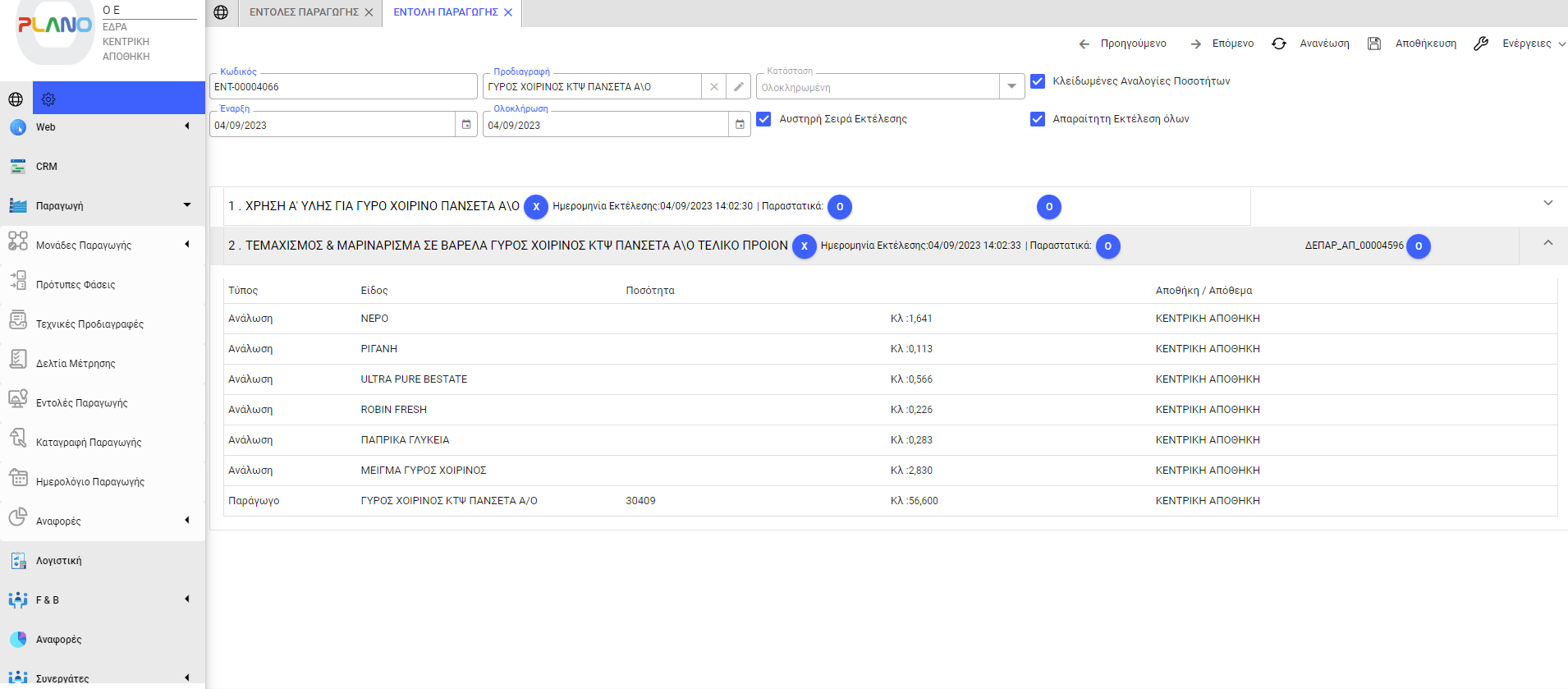Image resolution: width=1568 pixels, height=689 pixels.
Task: Open the Ενέργειες dropdown chevron
Action: point(1562,44)
